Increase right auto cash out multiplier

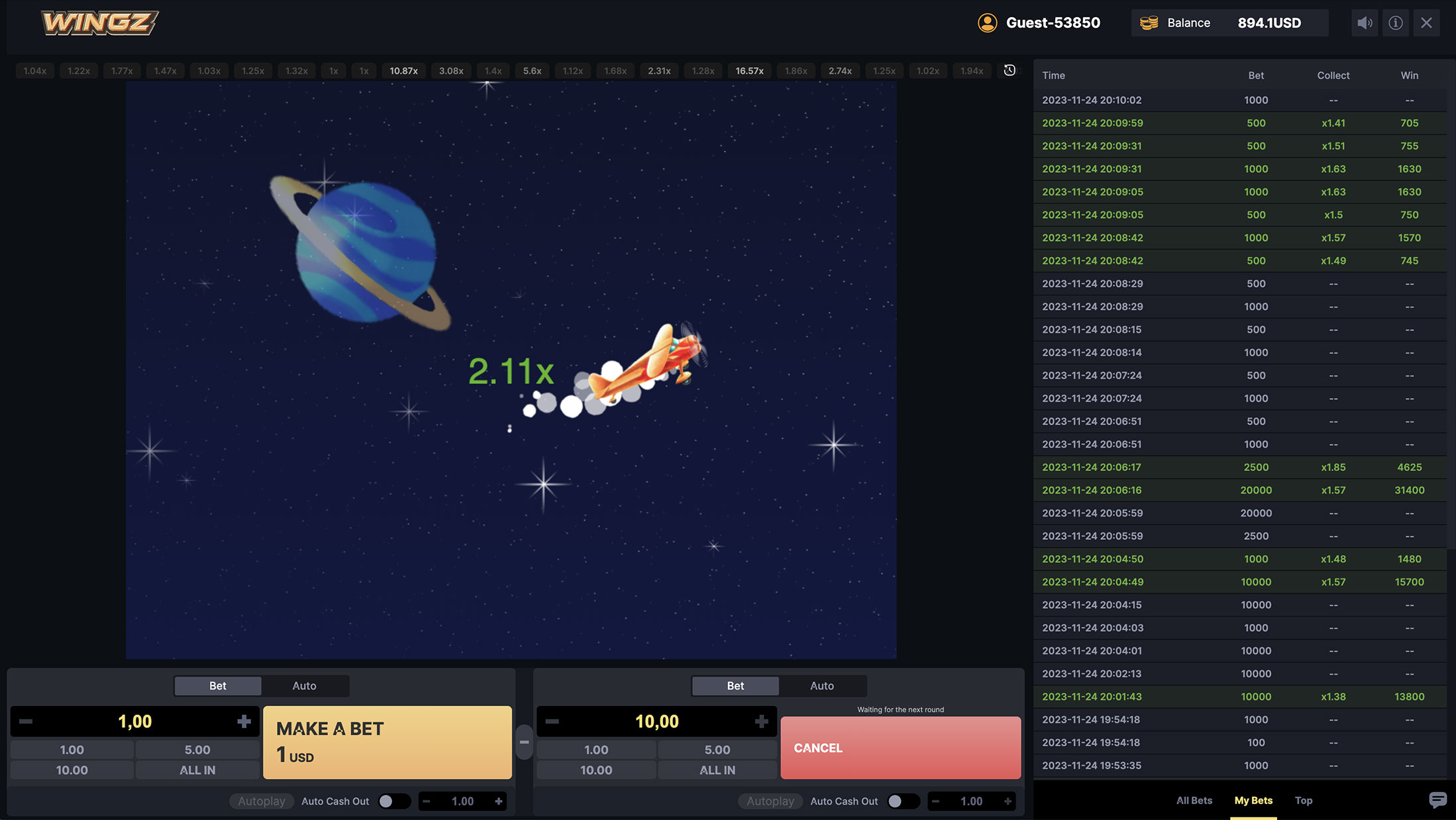click(1007, 801)
